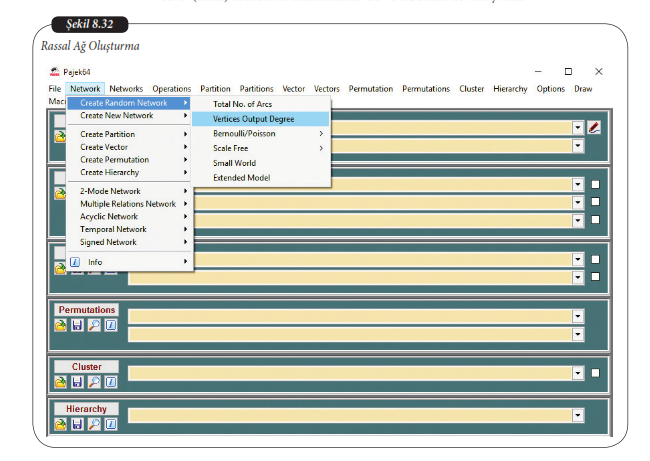Click the Cluster selection field
This screenshot has height=461, width=650.
coord(350,373)
